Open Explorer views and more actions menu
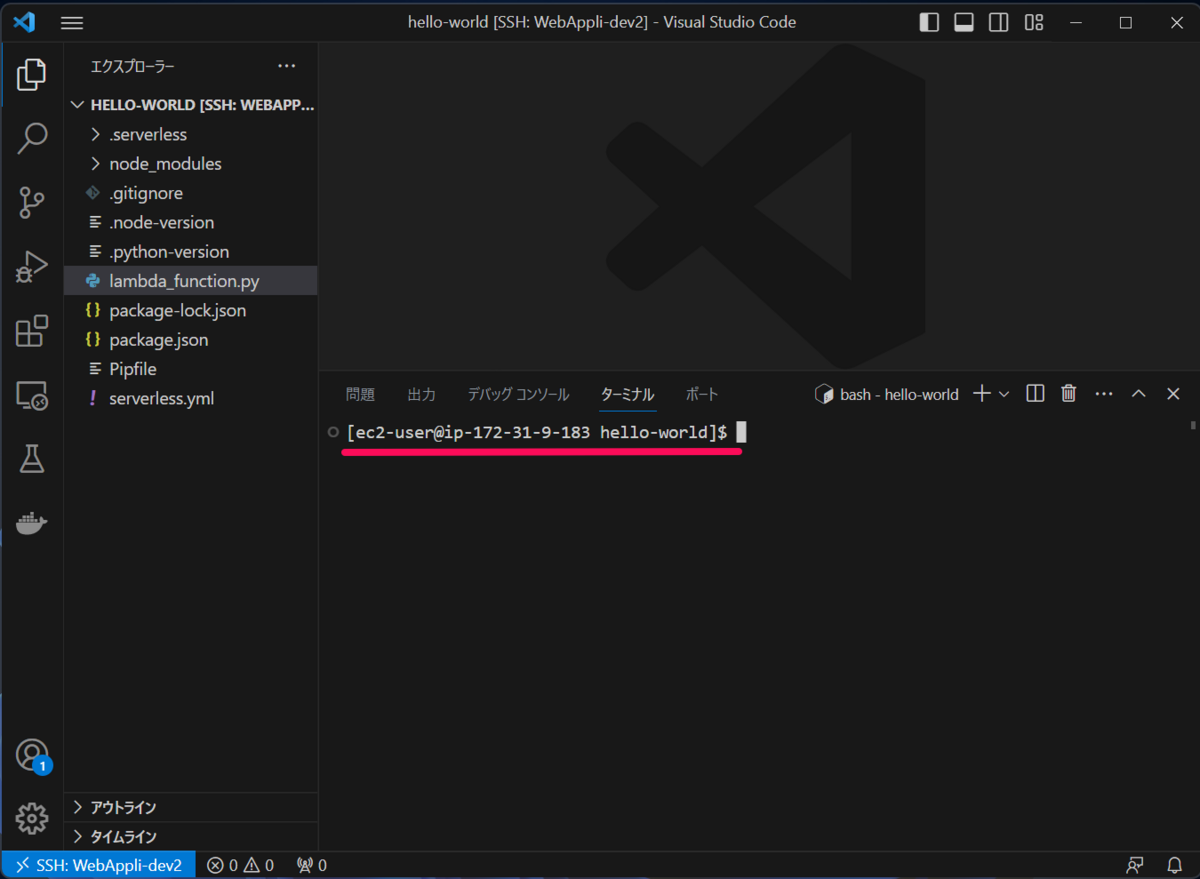Image resolution: width=1200 pixels, height=879 pixels. click(287, 66)
